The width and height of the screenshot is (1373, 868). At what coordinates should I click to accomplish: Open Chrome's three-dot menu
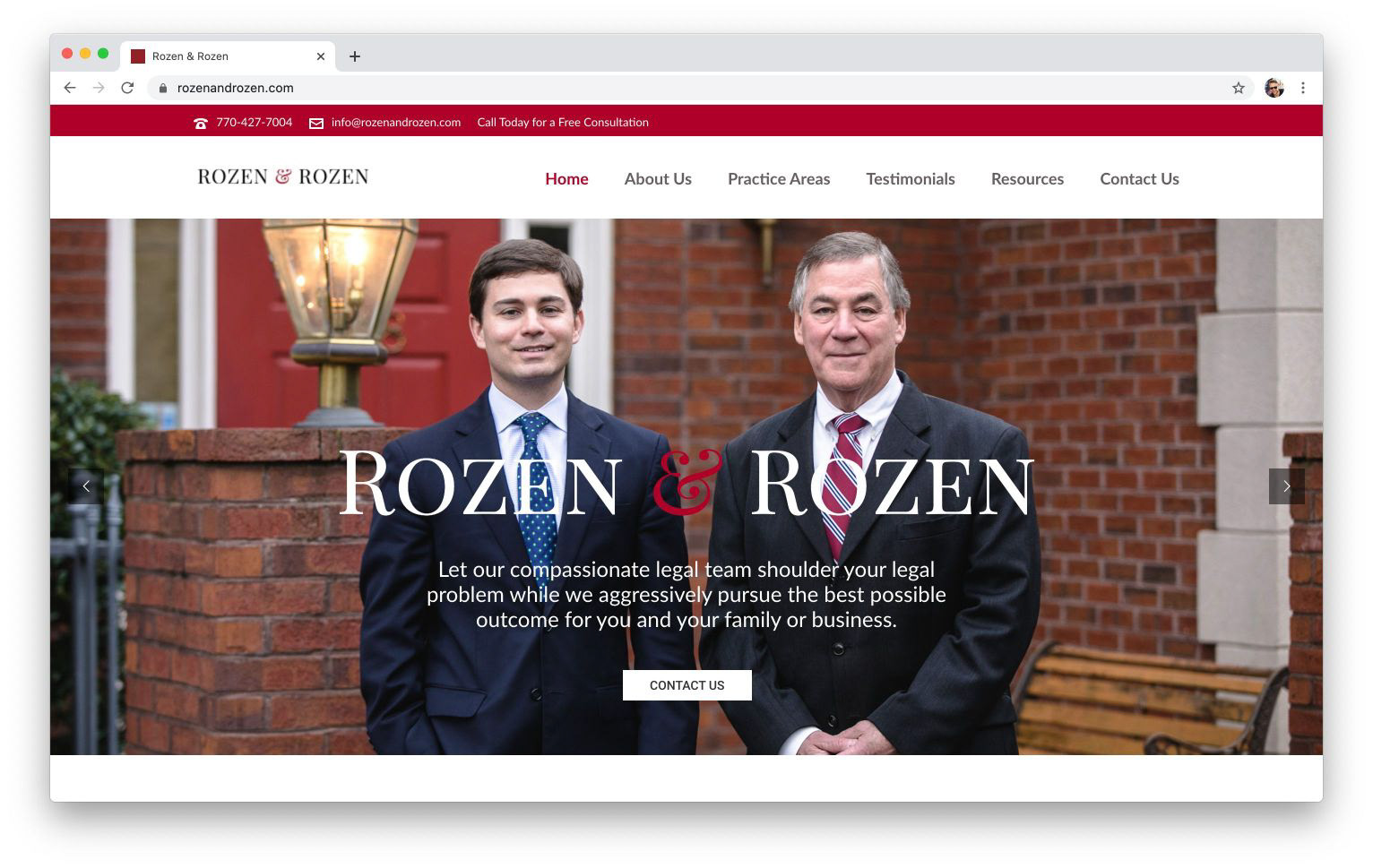click(1303, 88)
